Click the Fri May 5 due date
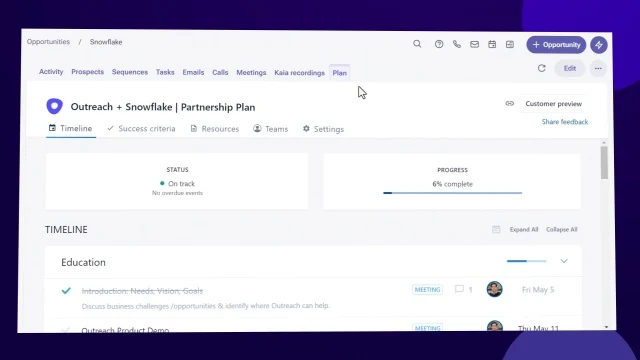Viewport: 640px width, 360px height. (538, 289)
